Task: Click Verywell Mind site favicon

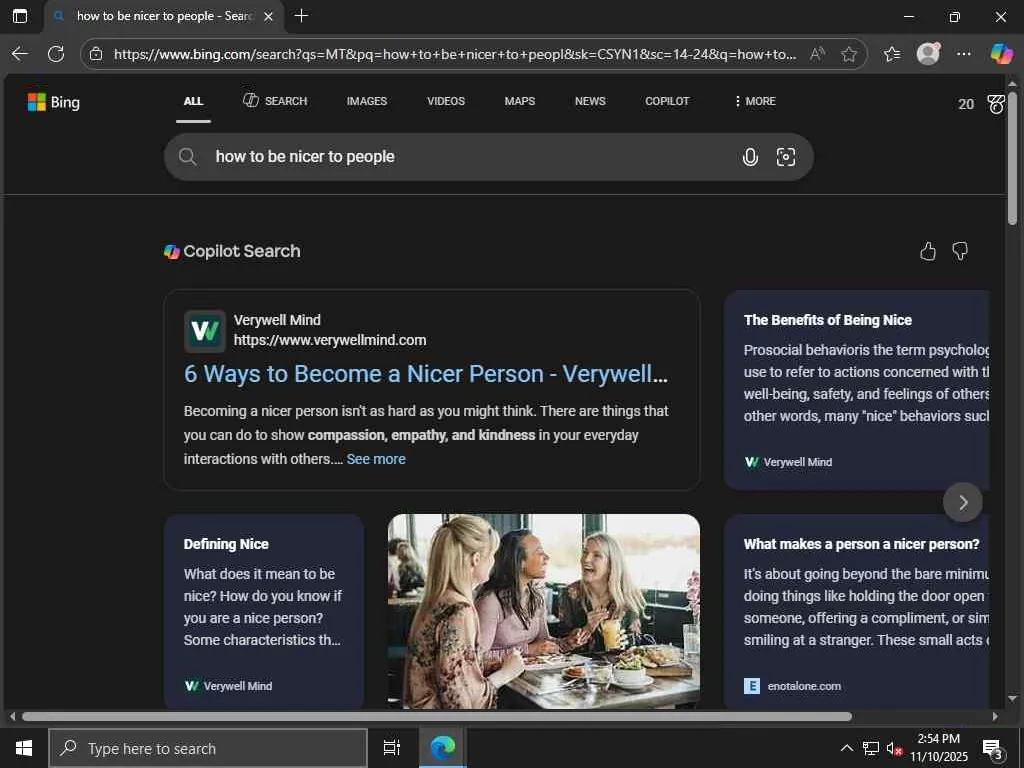Action: 204,331
